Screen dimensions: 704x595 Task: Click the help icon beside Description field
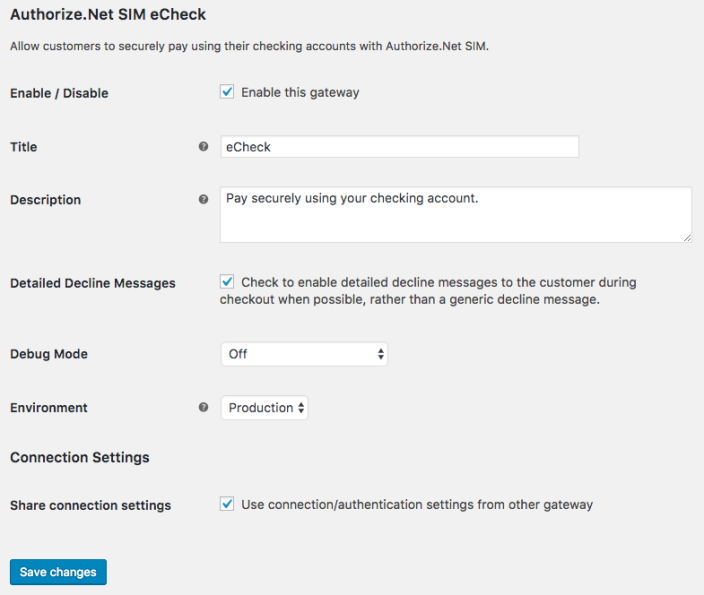click(204, 199)
